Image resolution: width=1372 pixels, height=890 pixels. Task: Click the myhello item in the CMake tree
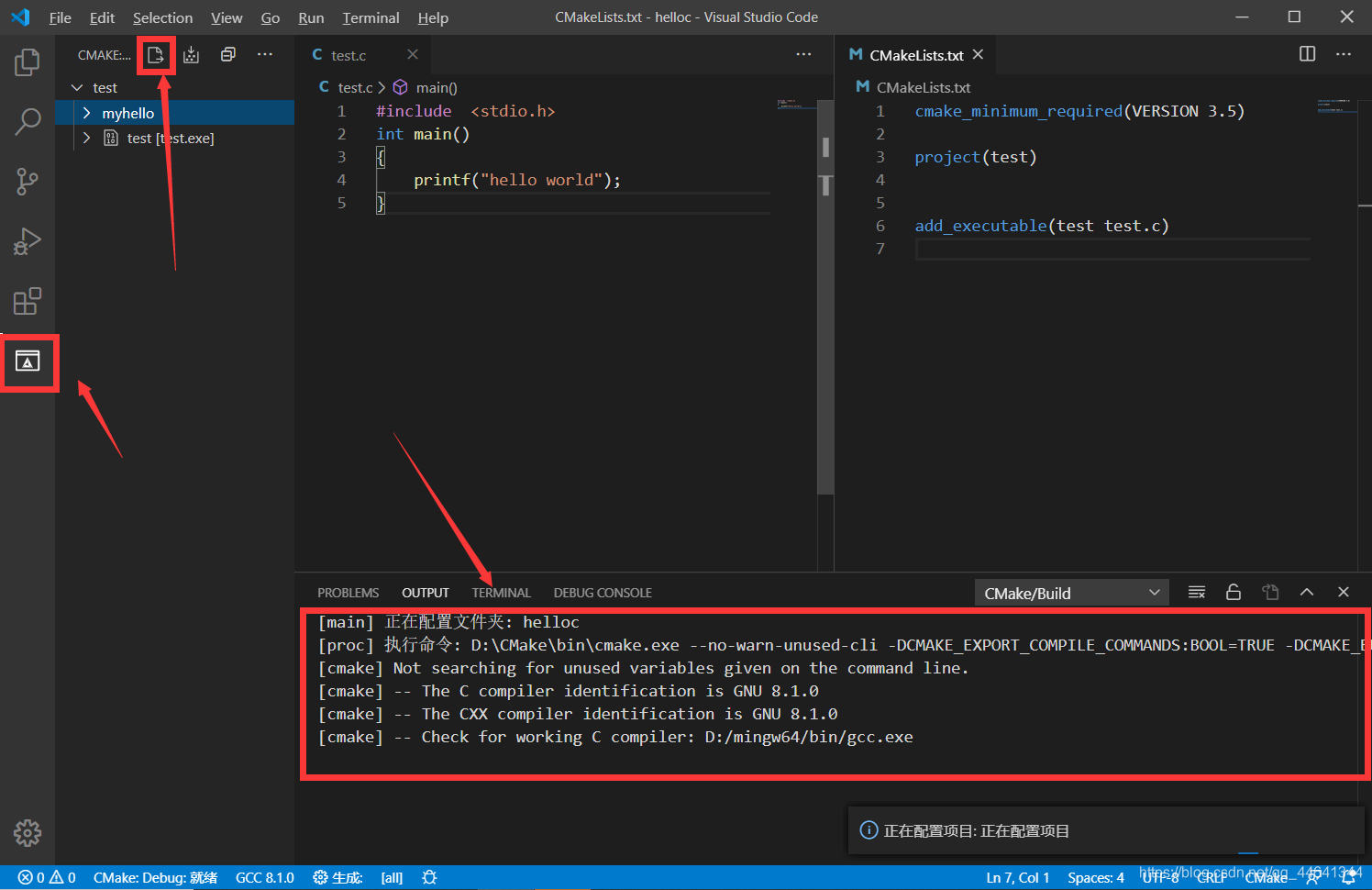click(x=128, y=112)
